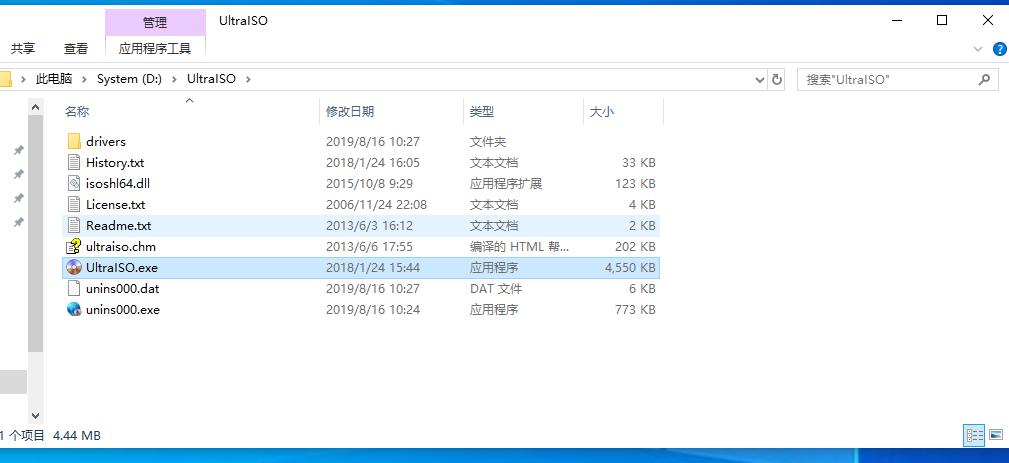Click the 编译的 HTML type cell

point(519,246)
